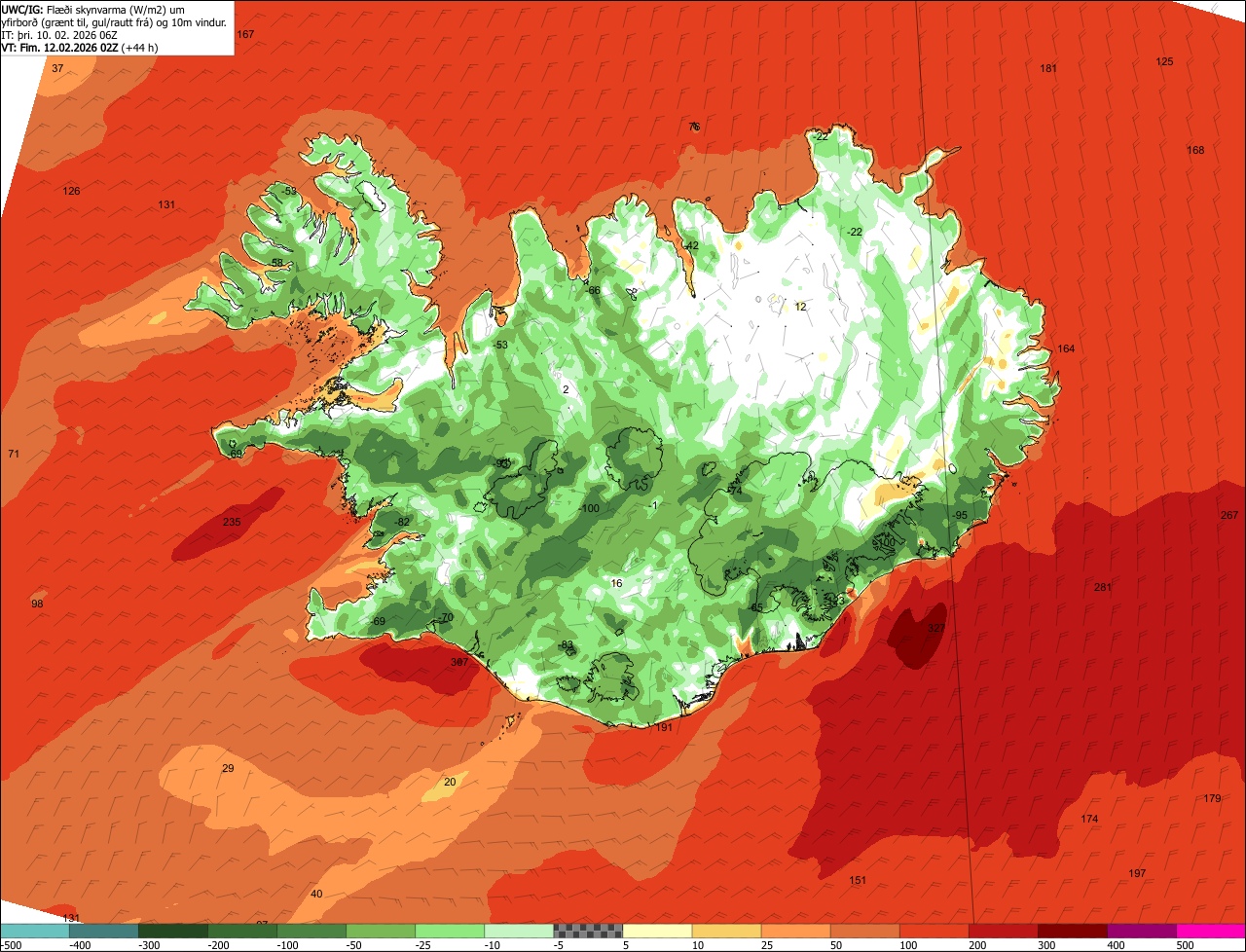Image resolution: width=1246 pixels, height=952 pixels.
Task: Click the value -100 in central Iceland
Action: (x=590, y=508)
